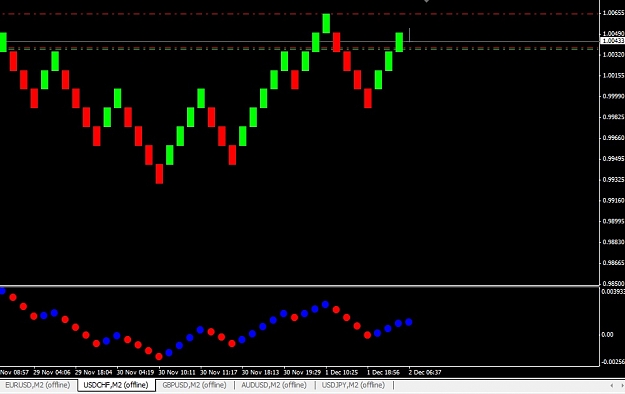
Task: Click the 2 Dec 06:37 time label
Action: click(425, 372)
